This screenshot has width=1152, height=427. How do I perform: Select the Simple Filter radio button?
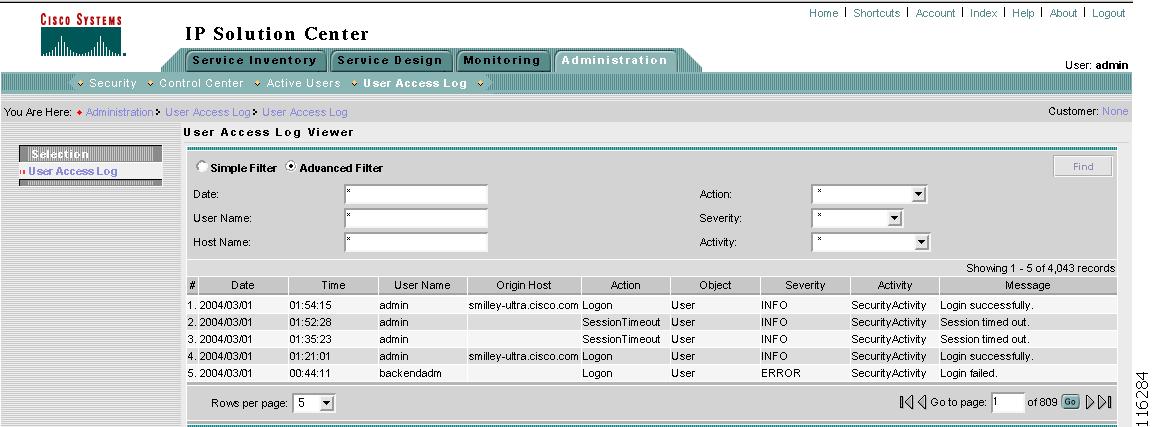click(x=201, y=167)
